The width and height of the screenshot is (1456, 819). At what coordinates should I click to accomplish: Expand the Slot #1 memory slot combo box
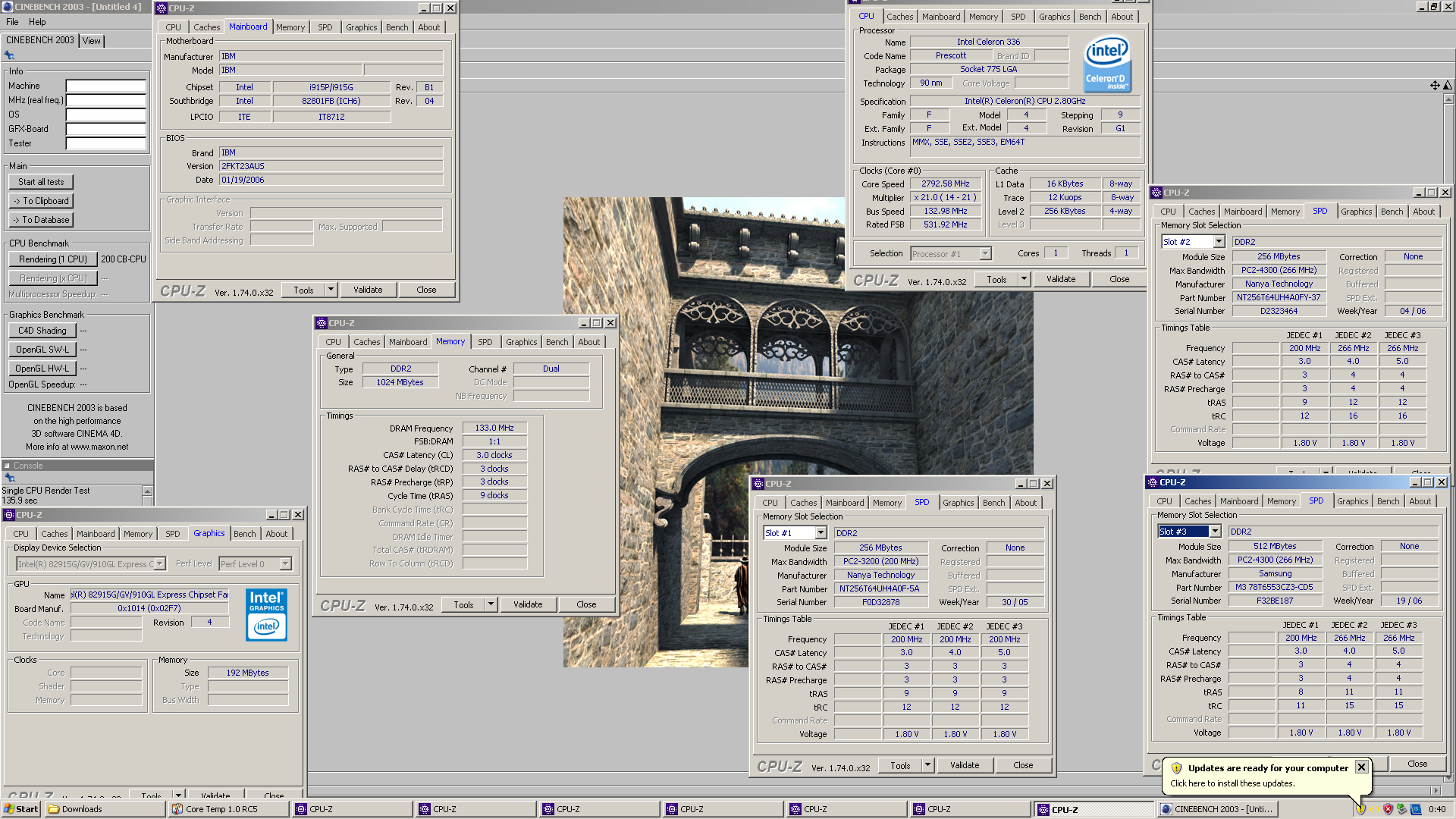click(x=821, y=533)
